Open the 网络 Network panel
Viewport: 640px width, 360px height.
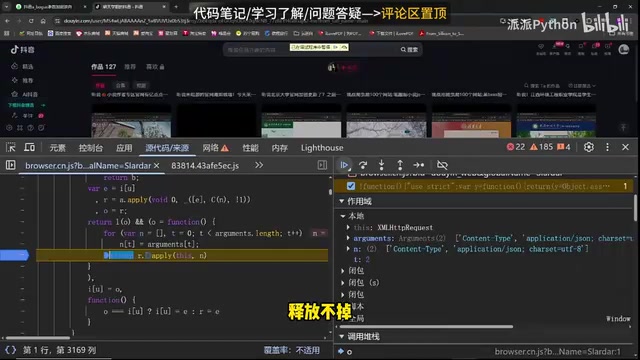[x=216, y=148]
